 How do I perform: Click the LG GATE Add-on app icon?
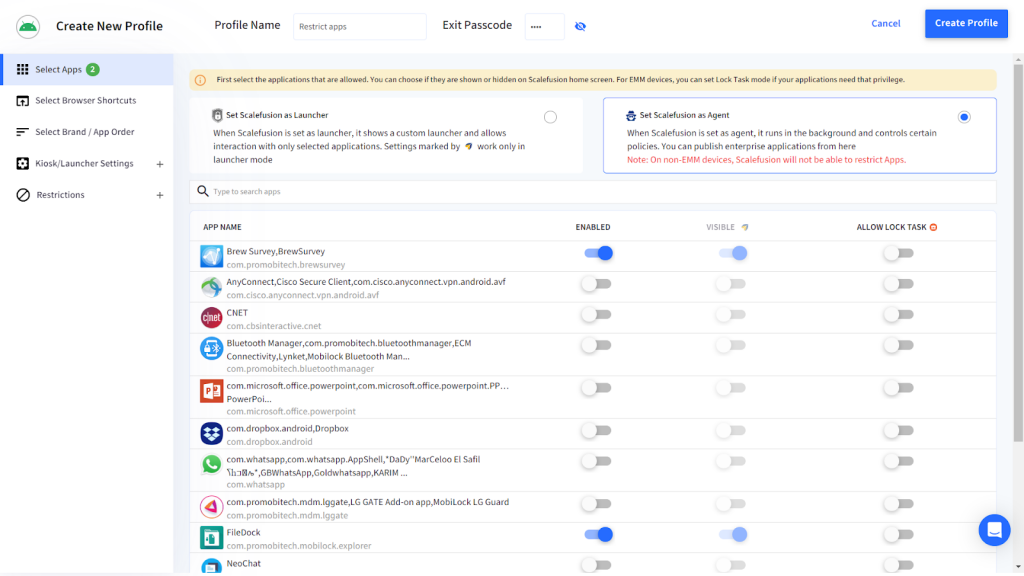212,507
